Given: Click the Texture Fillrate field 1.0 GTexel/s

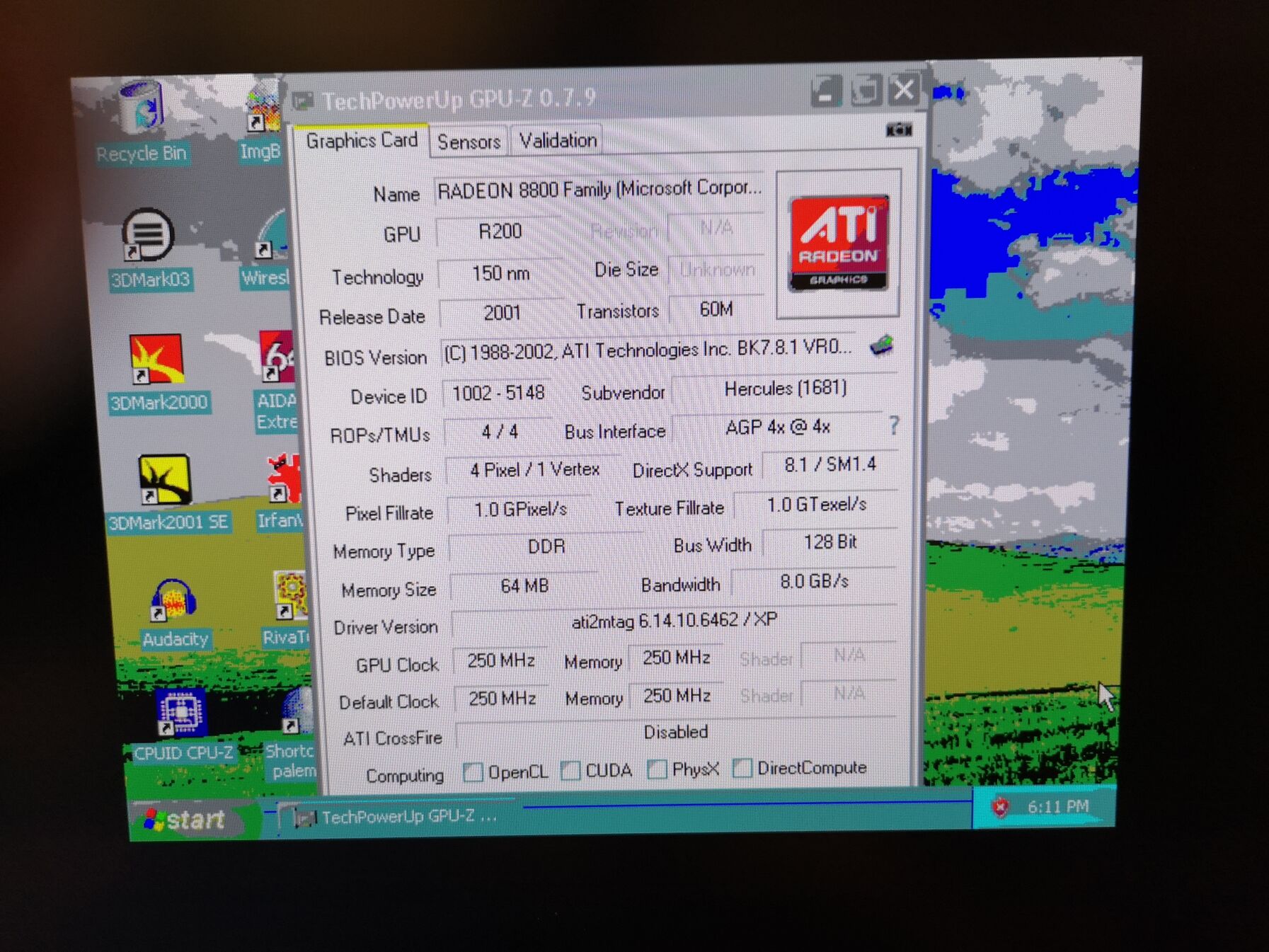Looking at the screenshot, I should [816, 504].
